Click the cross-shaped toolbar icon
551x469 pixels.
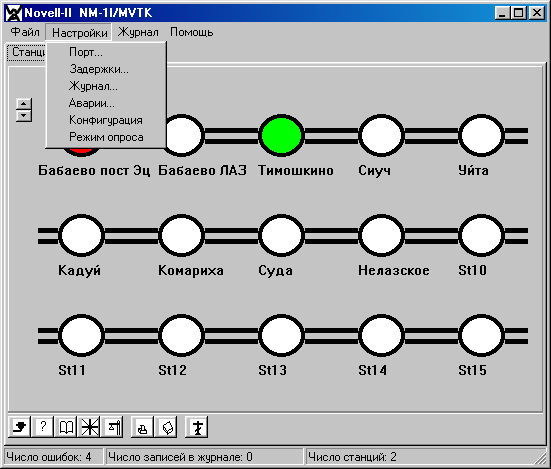click(197, 427)
